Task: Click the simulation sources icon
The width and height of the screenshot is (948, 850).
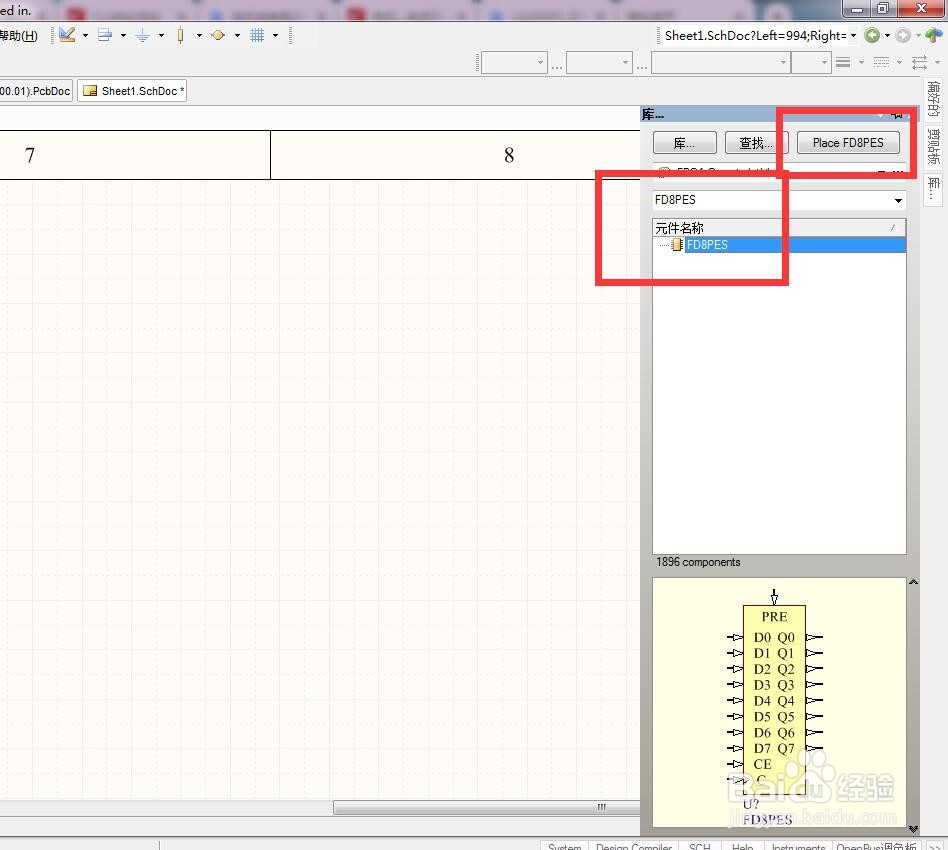Action: click(218, 36)
